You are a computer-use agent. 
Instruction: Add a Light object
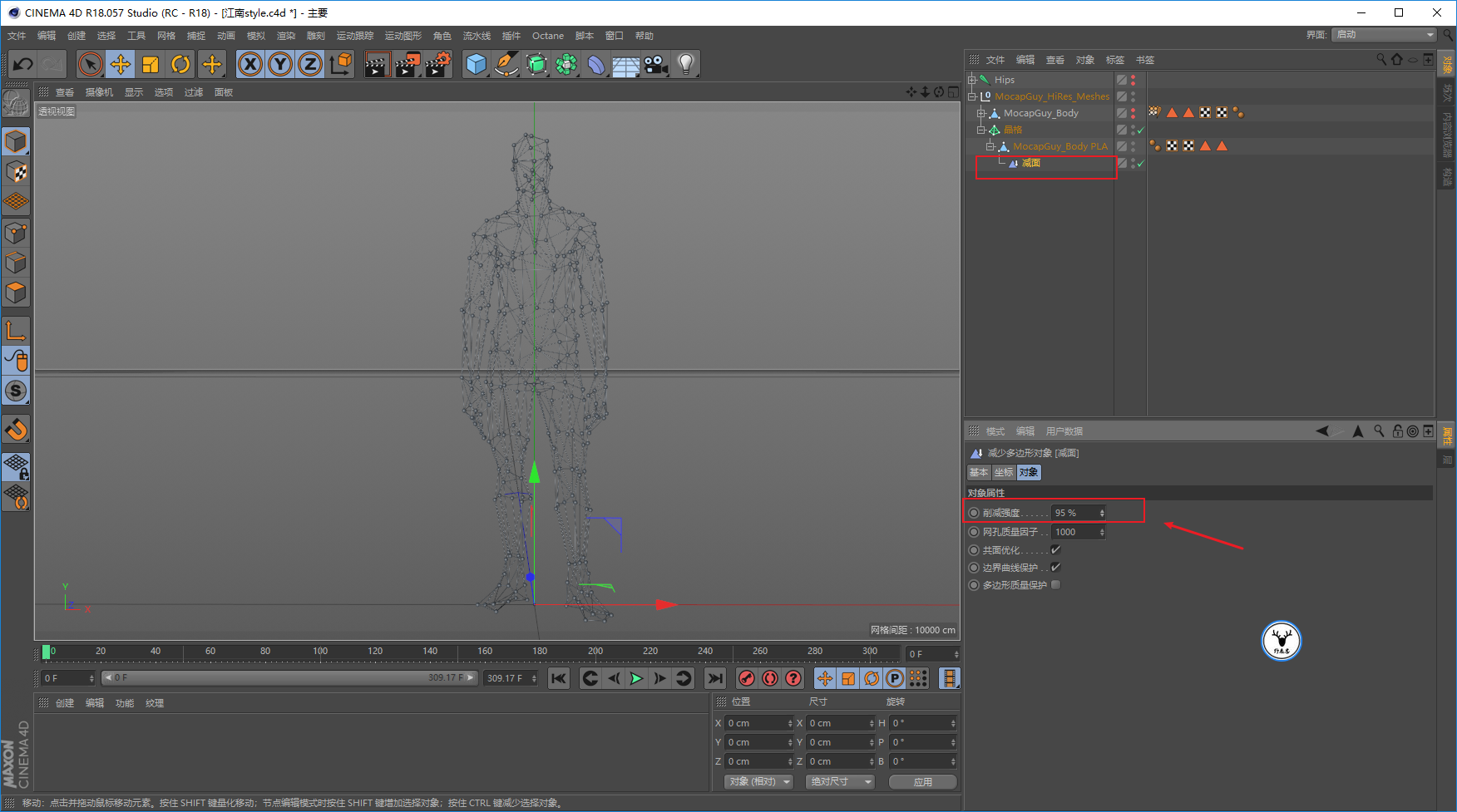(686, 64)
